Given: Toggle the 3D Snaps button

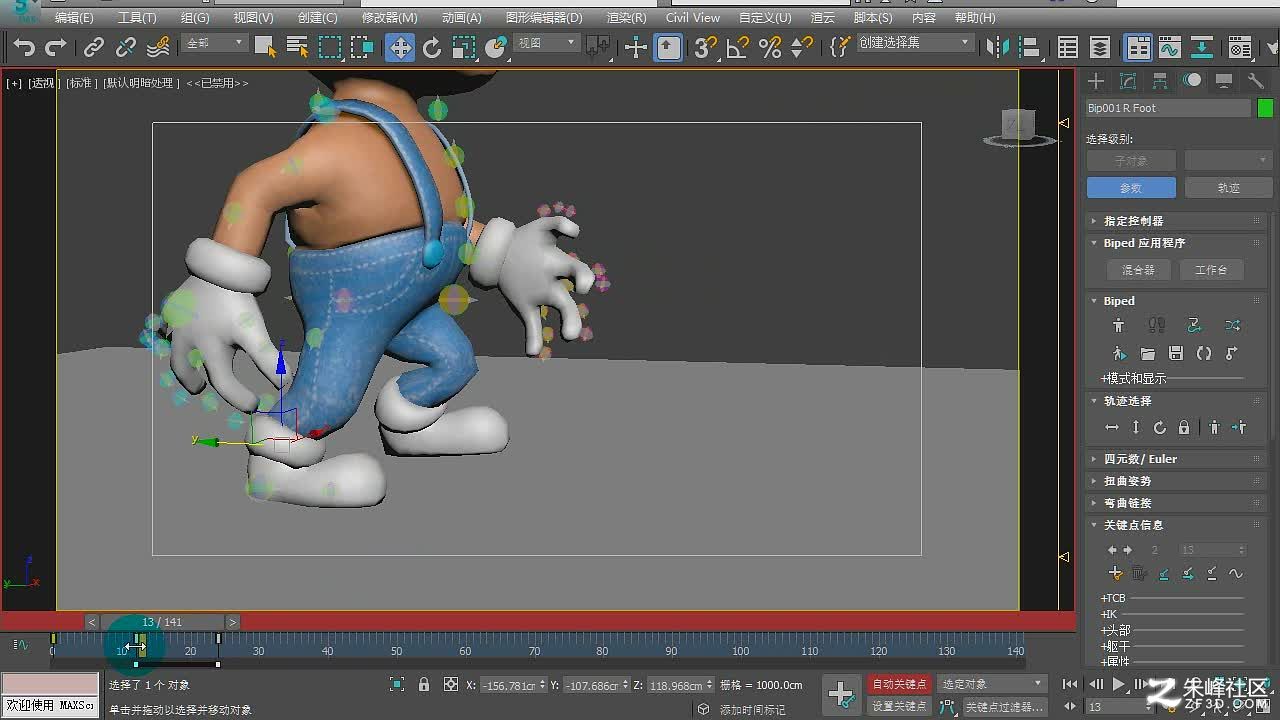Looking at the screenshot, I should click(x=705, y=47).
